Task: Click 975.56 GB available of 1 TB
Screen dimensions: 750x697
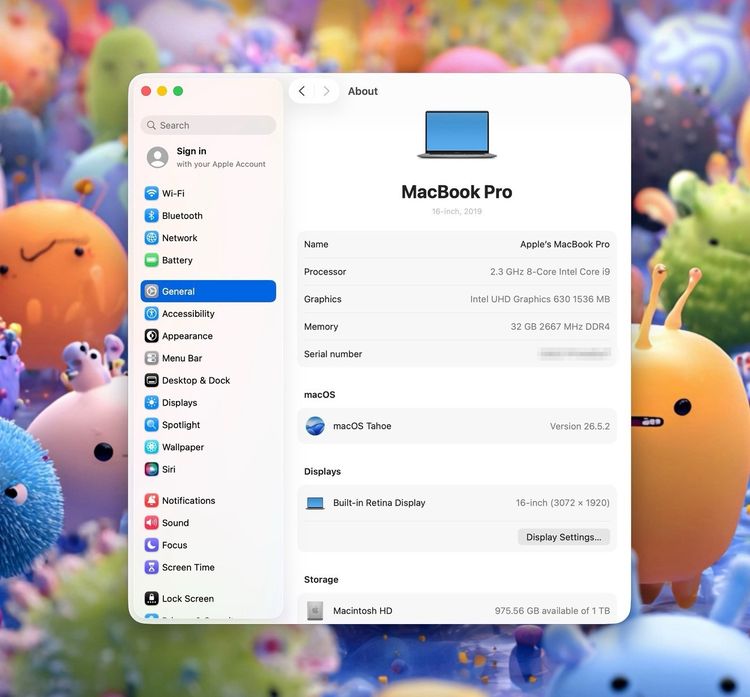Action: (552, 611)
